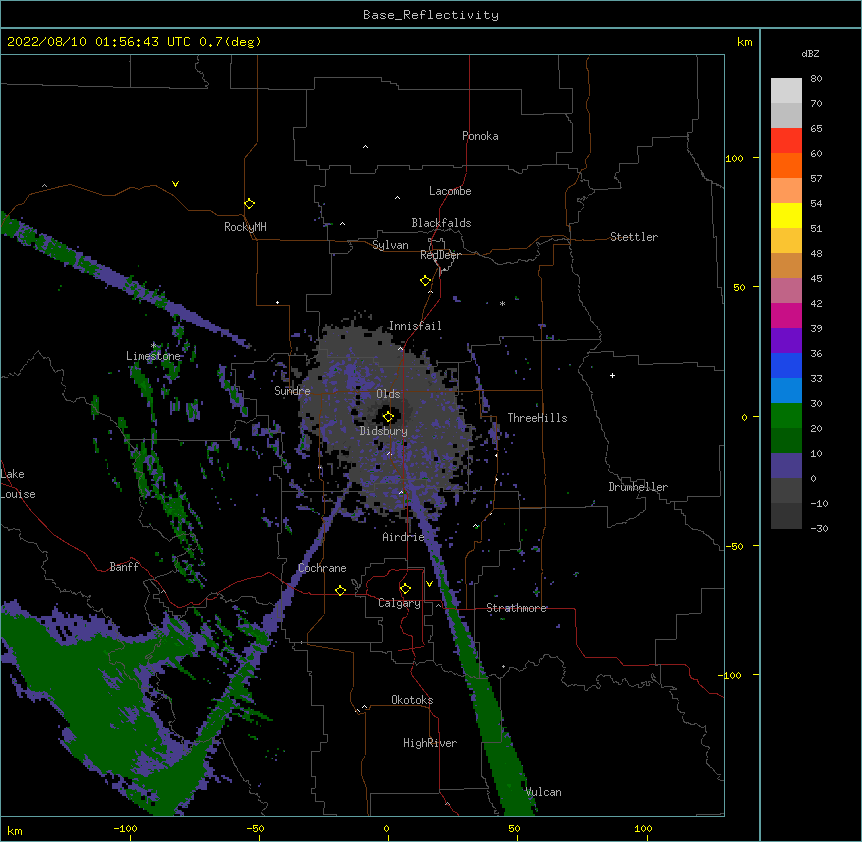Click the yellow diamond marker south of Cochrane
Screen dimensions: 862x842
(340, 590)
